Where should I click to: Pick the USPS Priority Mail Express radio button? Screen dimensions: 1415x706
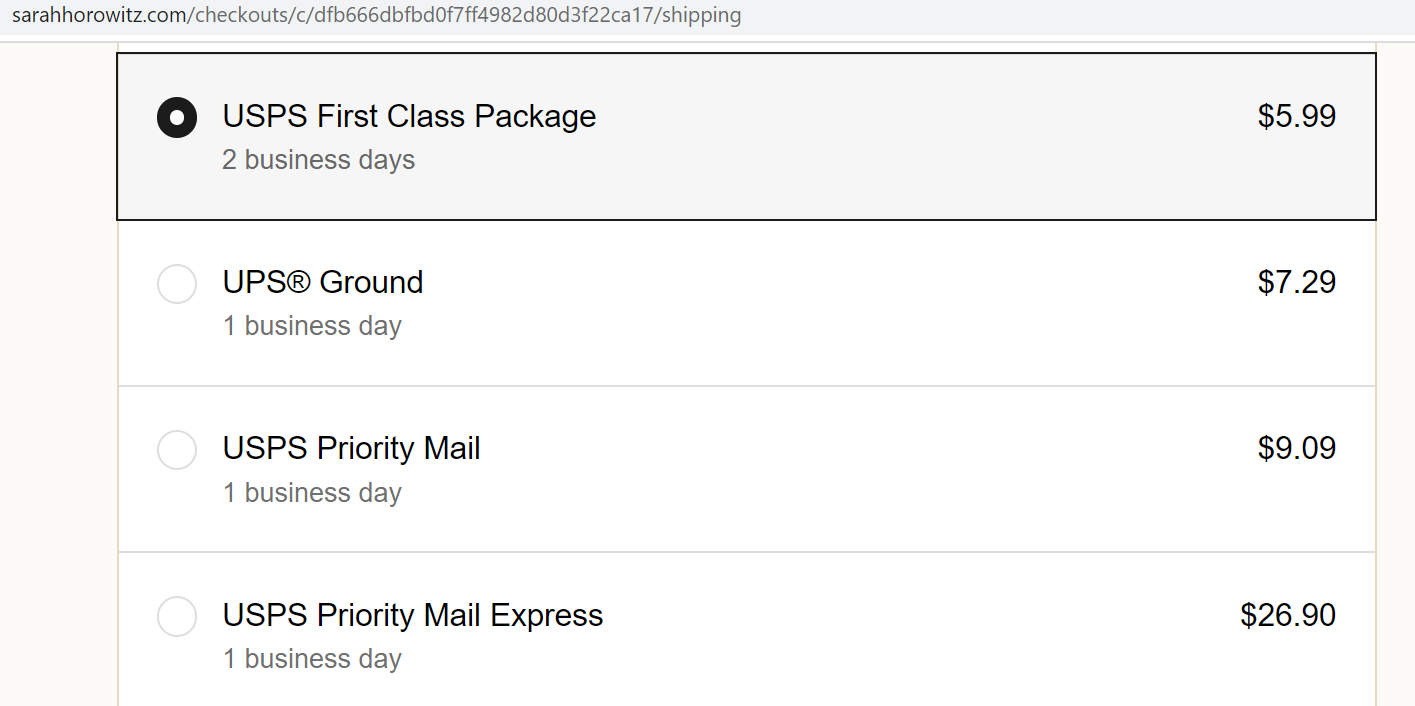[177, 616]
